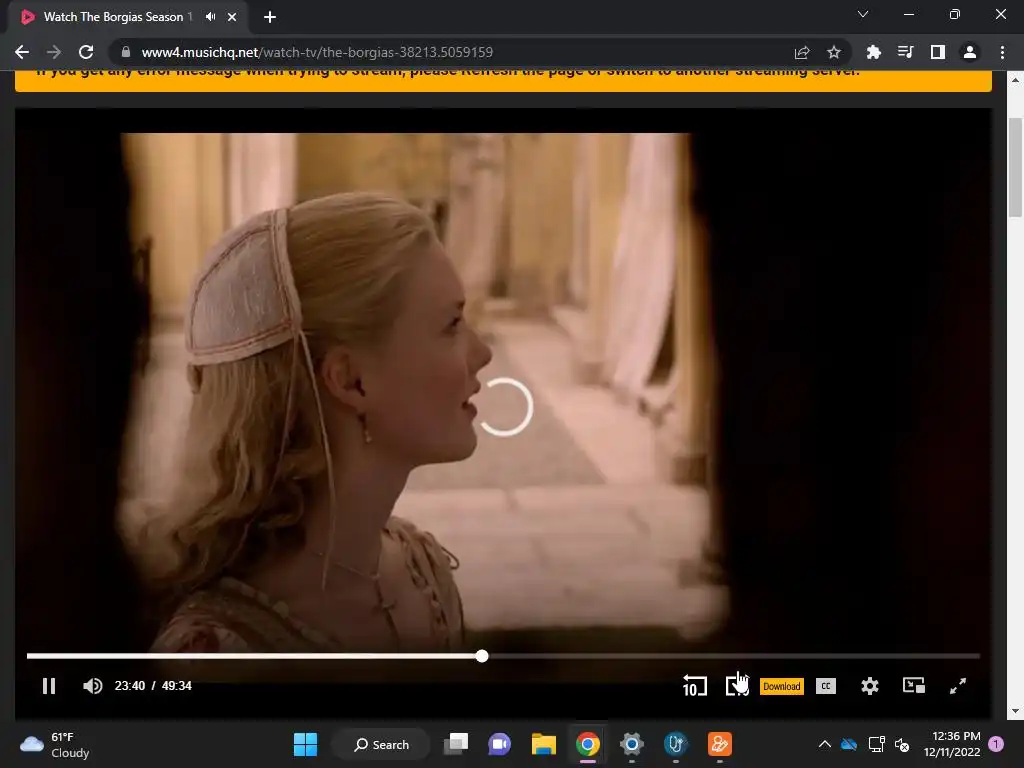The width and height of the screenshot is (1024, 768).
Task: Toggle closed captions CC
Action: [826, 686]
